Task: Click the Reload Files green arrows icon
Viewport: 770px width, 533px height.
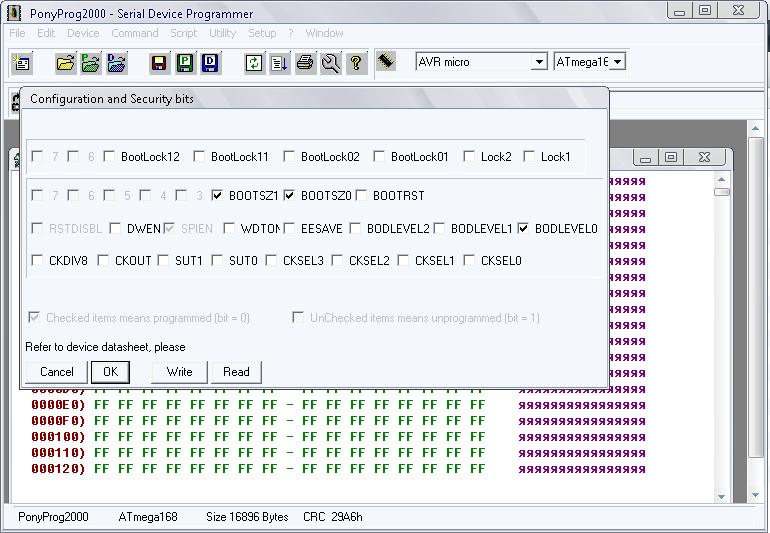Action: [x=254, y=63]
